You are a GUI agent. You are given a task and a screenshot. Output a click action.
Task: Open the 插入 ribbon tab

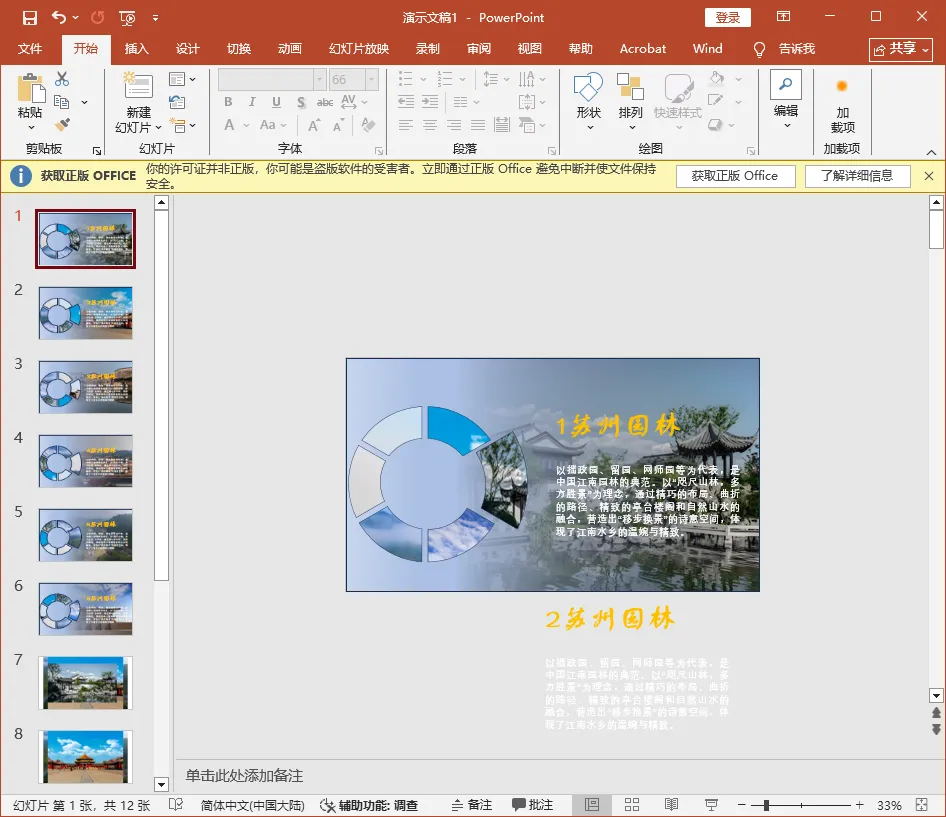click(x=136, y=48)
